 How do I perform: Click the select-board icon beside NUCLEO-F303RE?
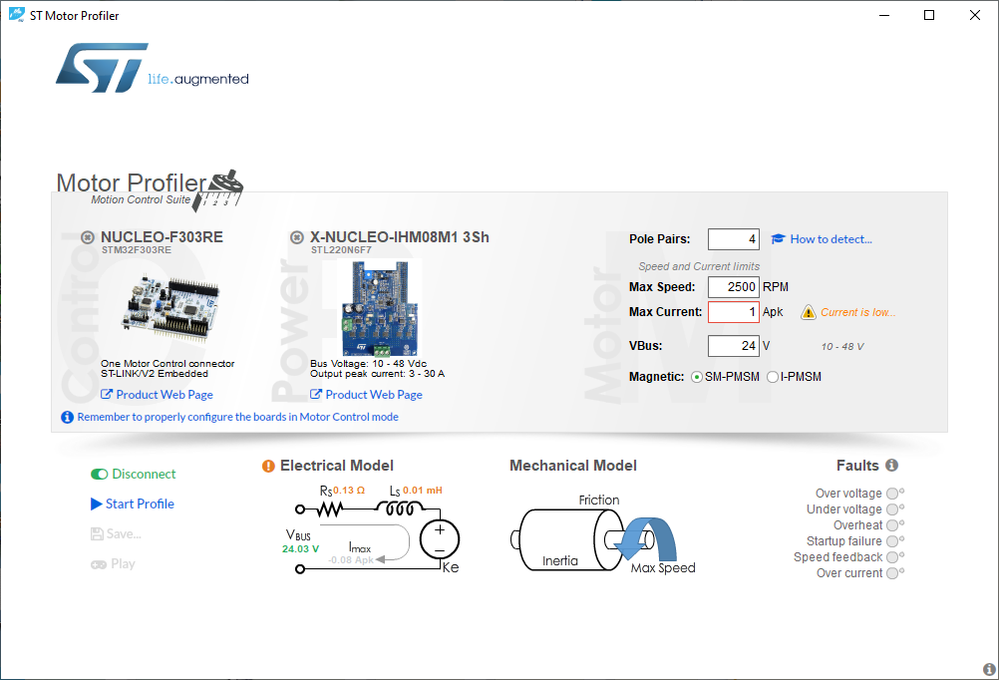[x=87, y=237]
